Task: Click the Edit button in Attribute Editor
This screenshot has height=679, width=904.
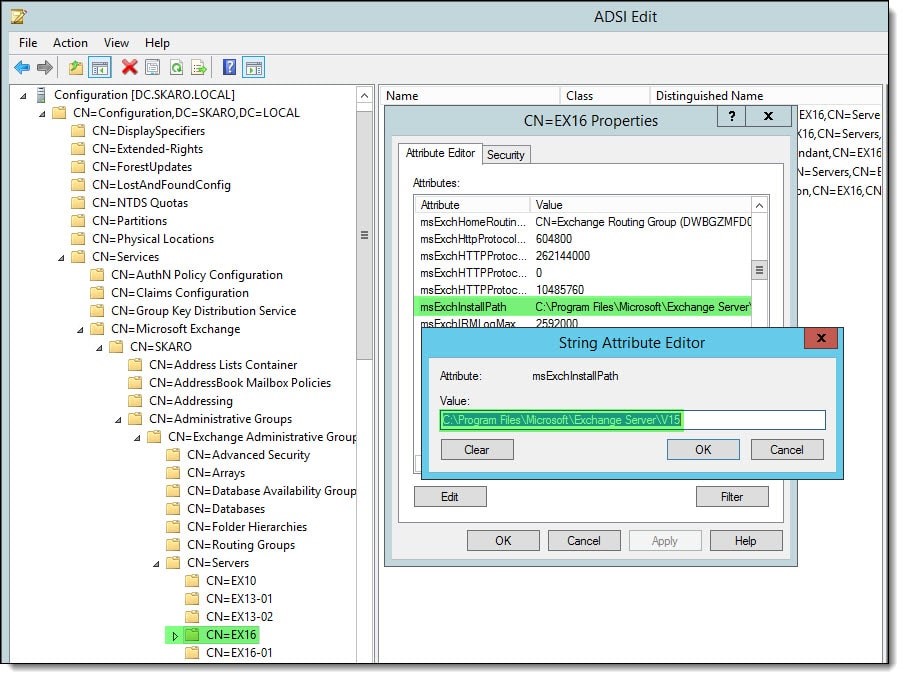Action: coord(450,497)
